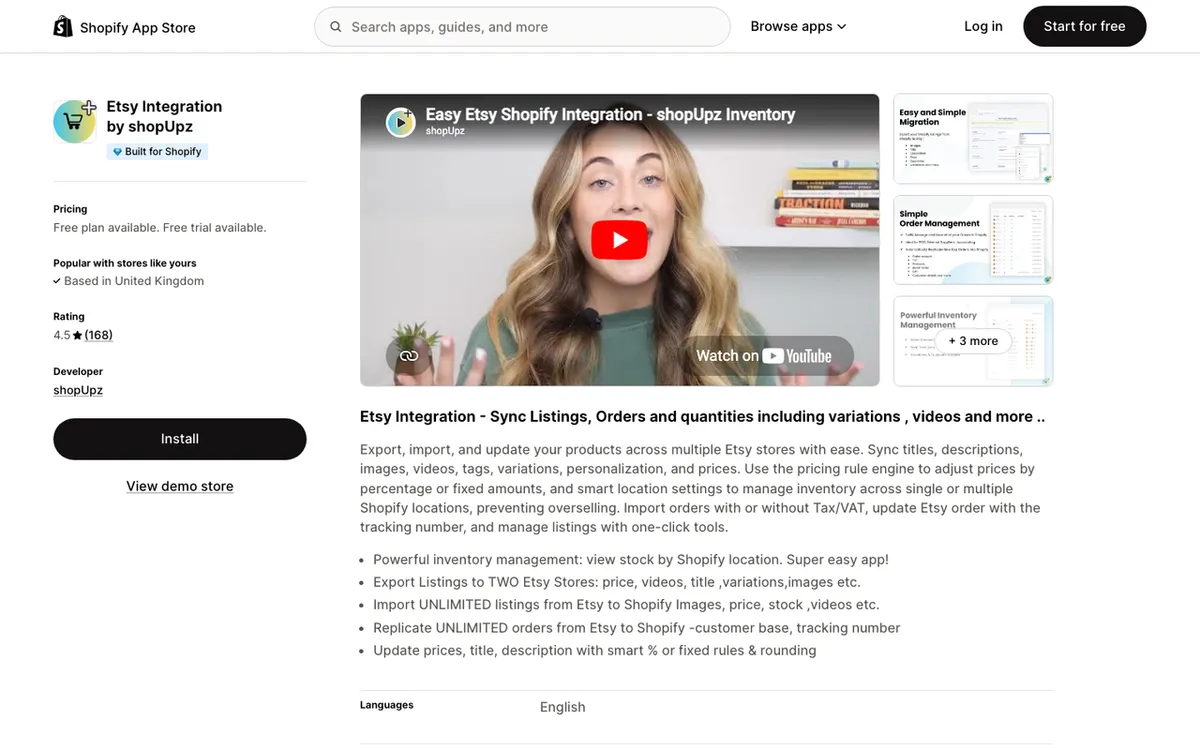The image size is (1200, 750).
Task: Open the shopUpz developer link
Action: 78,390
